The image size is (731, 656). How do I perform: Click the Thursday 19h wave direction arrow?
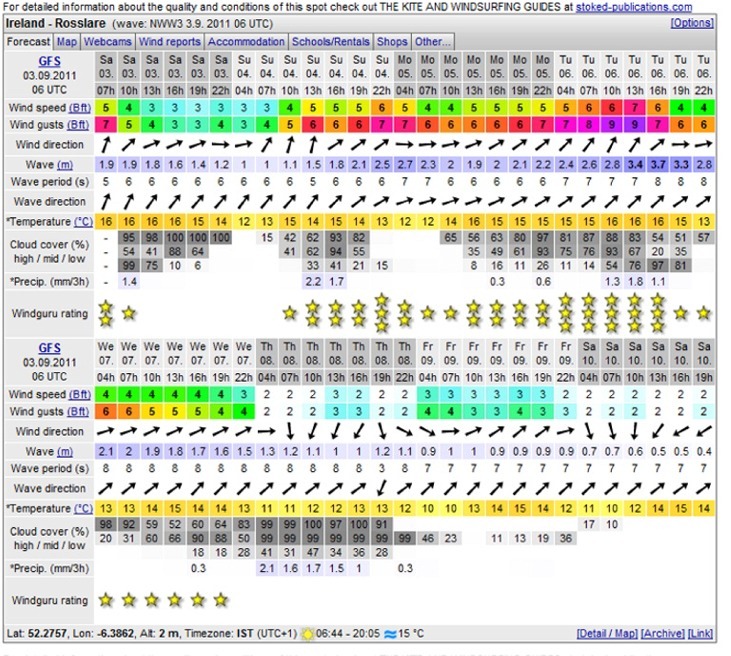coord(382,488)
